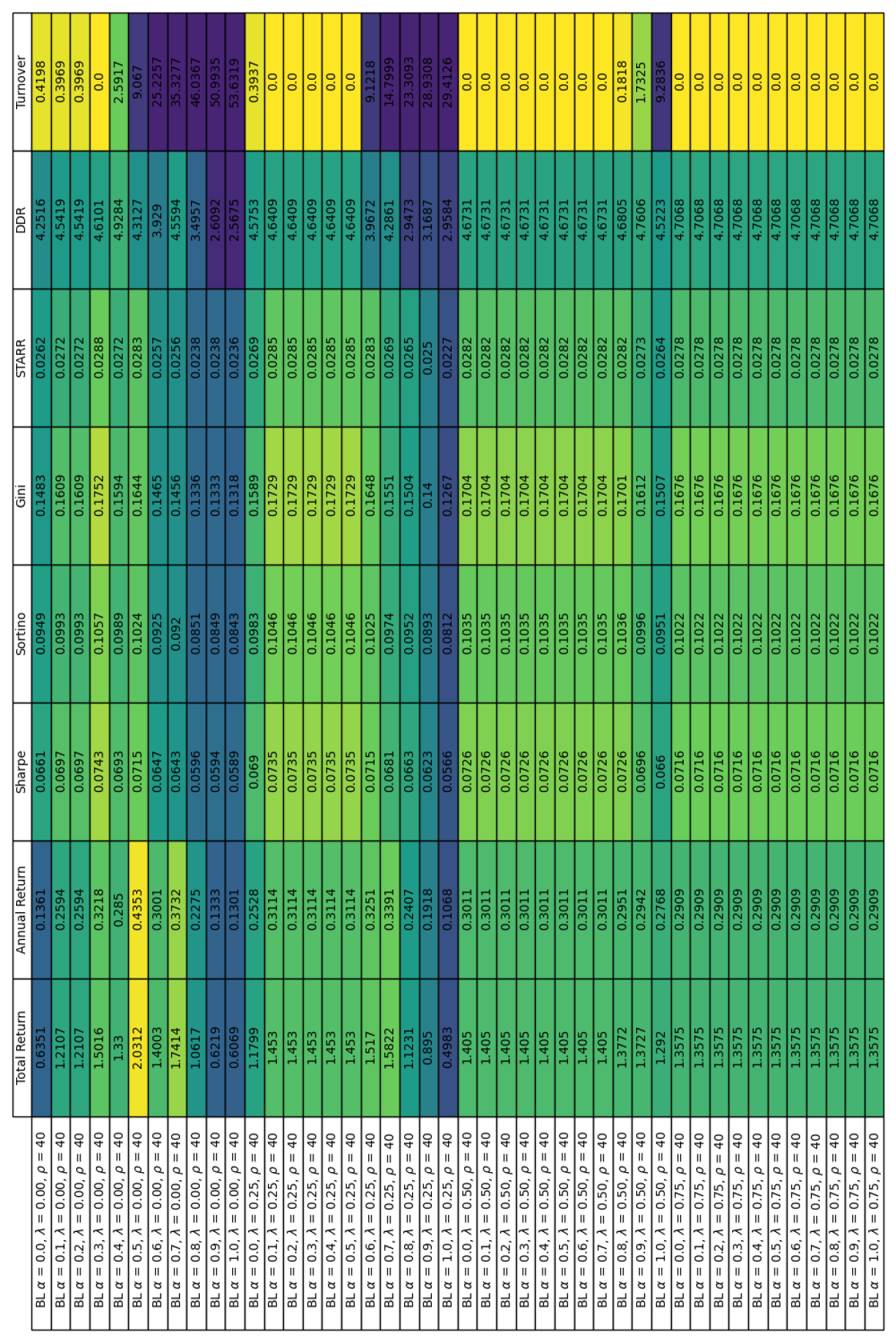Click Turnover cell 53.6319
896x1344 pixels.
(x=235, y=82)
